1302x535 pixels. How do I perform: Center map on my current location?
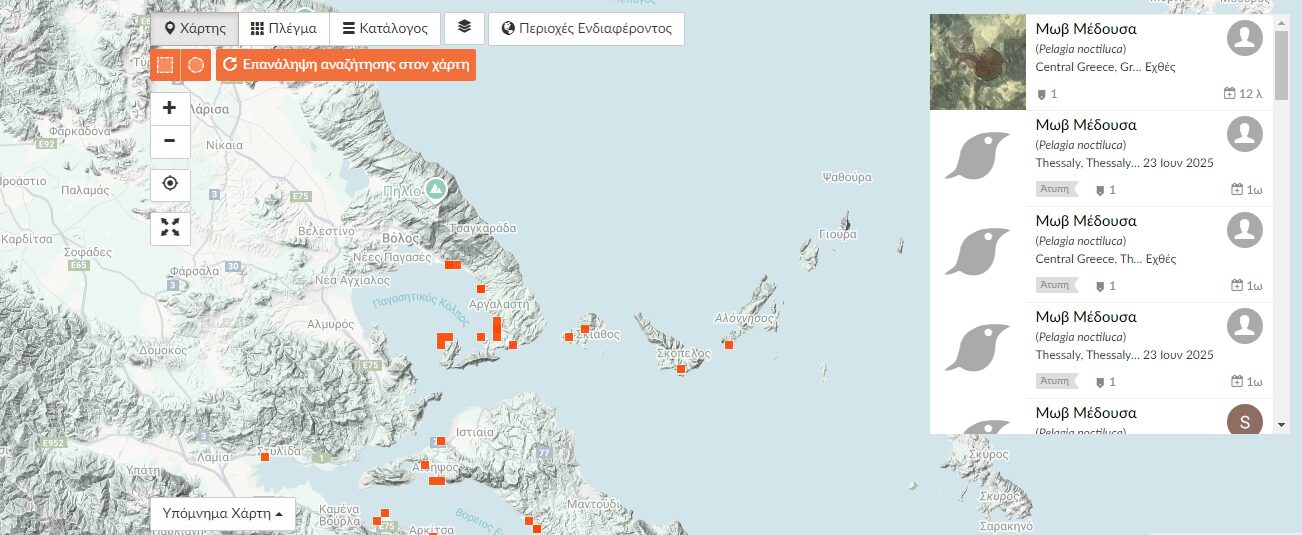click(170, 184)
